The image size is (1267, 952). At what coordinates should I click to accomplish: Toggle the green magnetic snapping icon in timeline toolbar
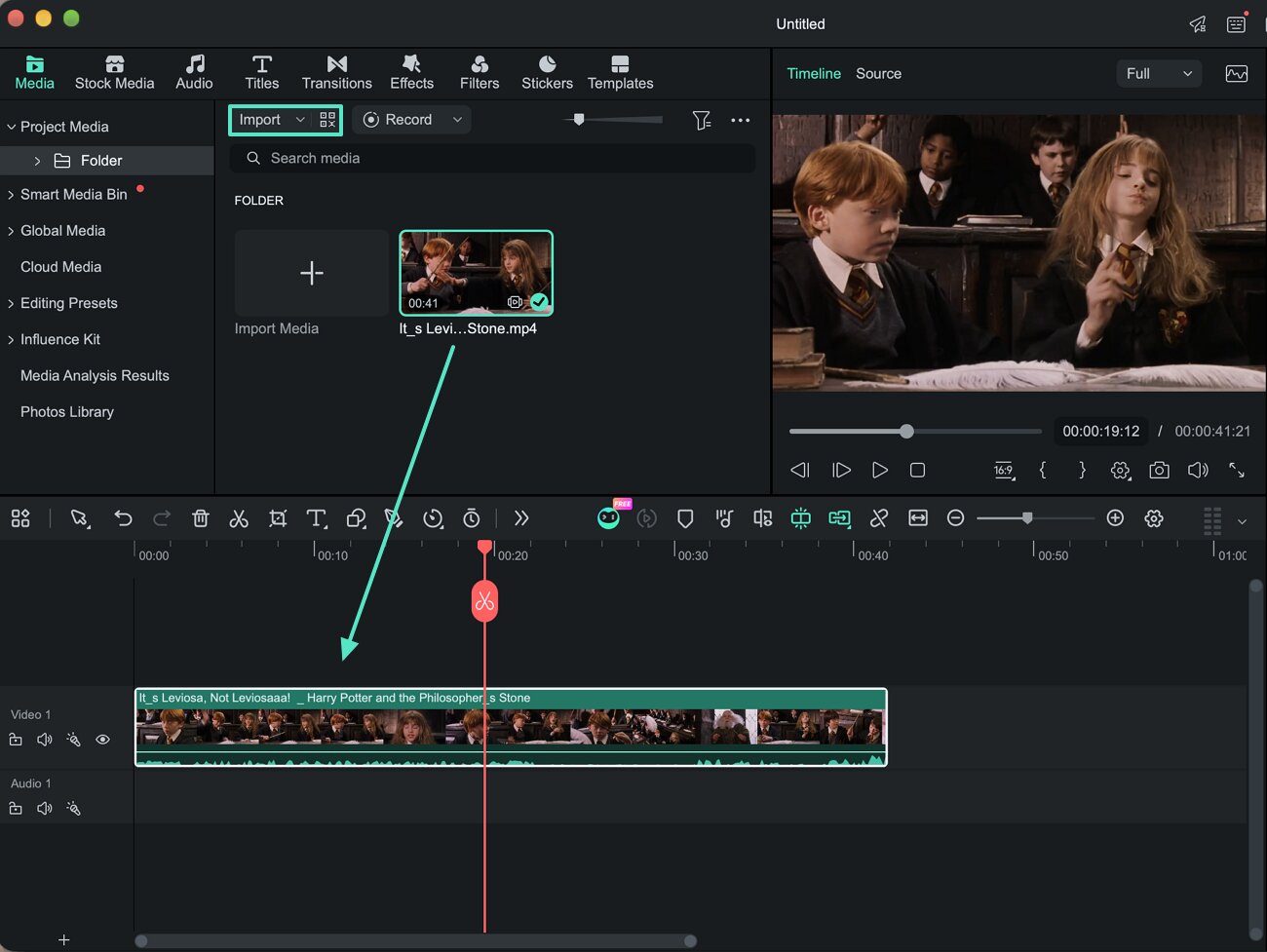pos(800,518)
